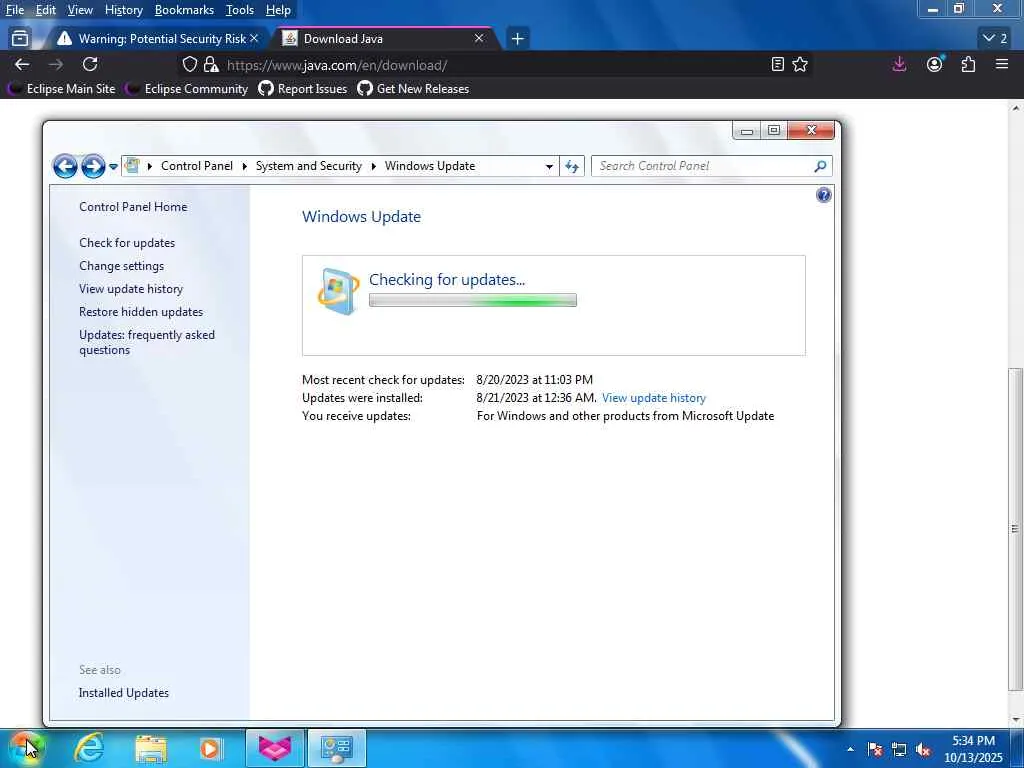Image resolution: width=1024 pixels, height=768 pixels.
Task: Click muted volume tray icon
Action: pos(923,749)
